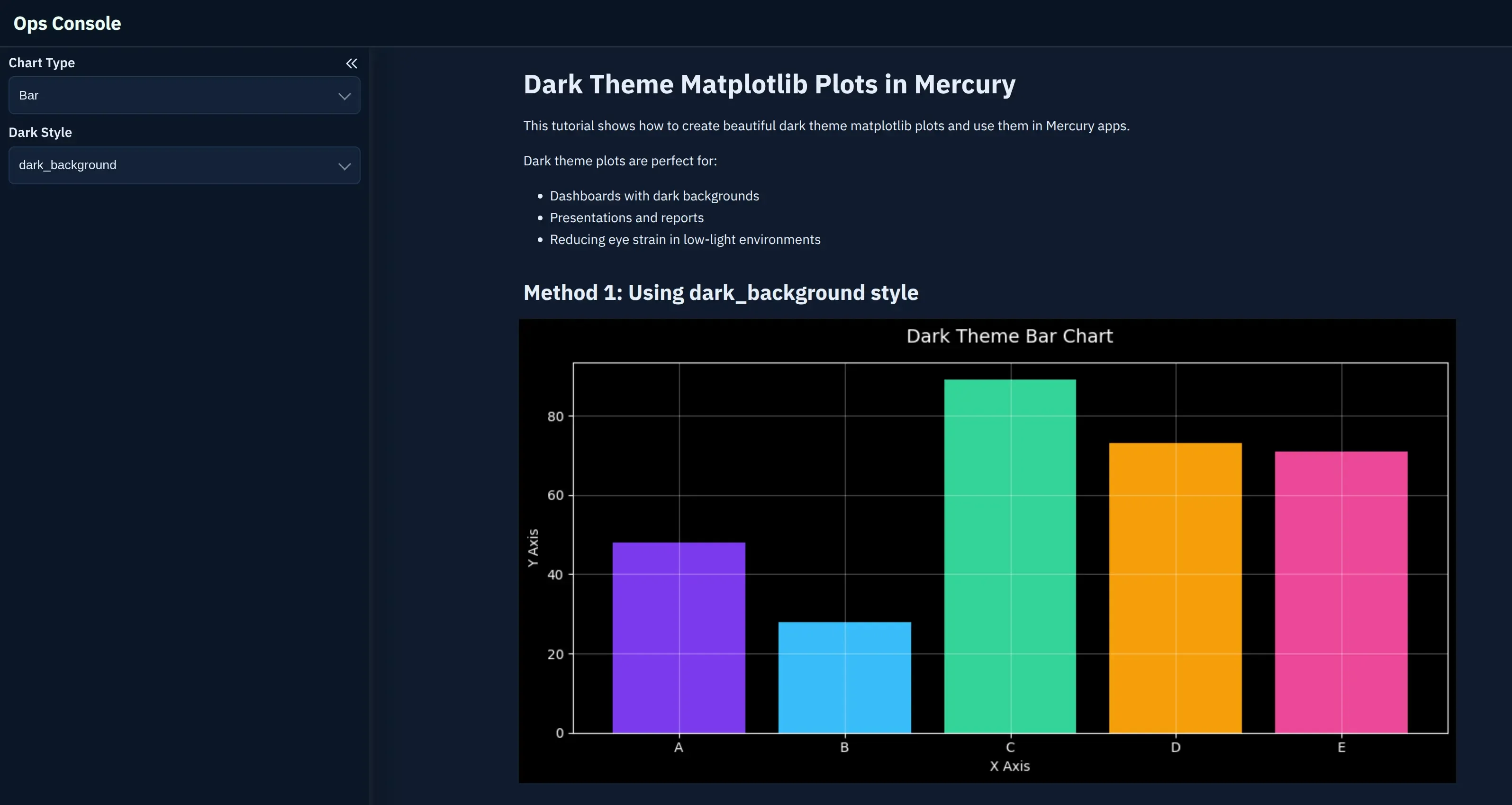Click the Y Axis label beside the chart

tap(533, 548)
